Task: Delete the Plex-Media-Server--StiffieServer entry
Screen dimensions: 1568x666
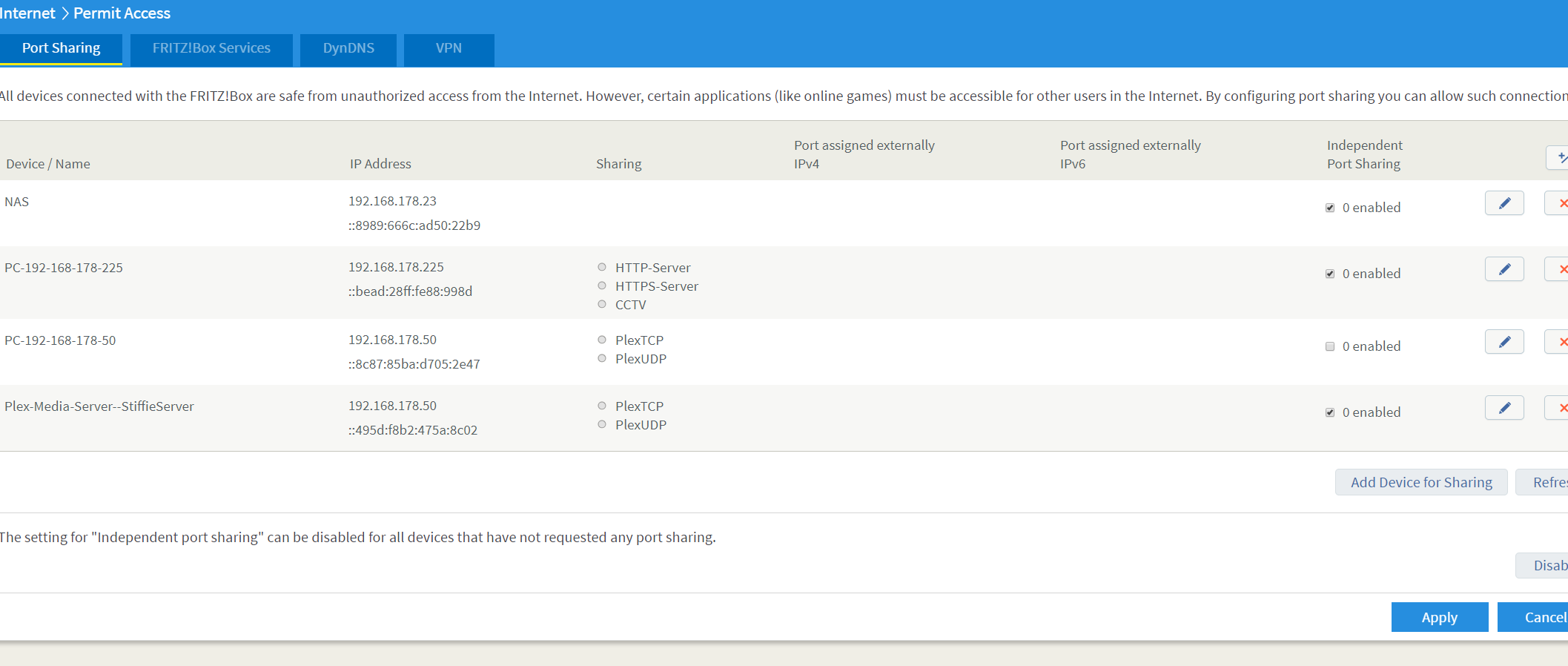Action: [1557, 408]
